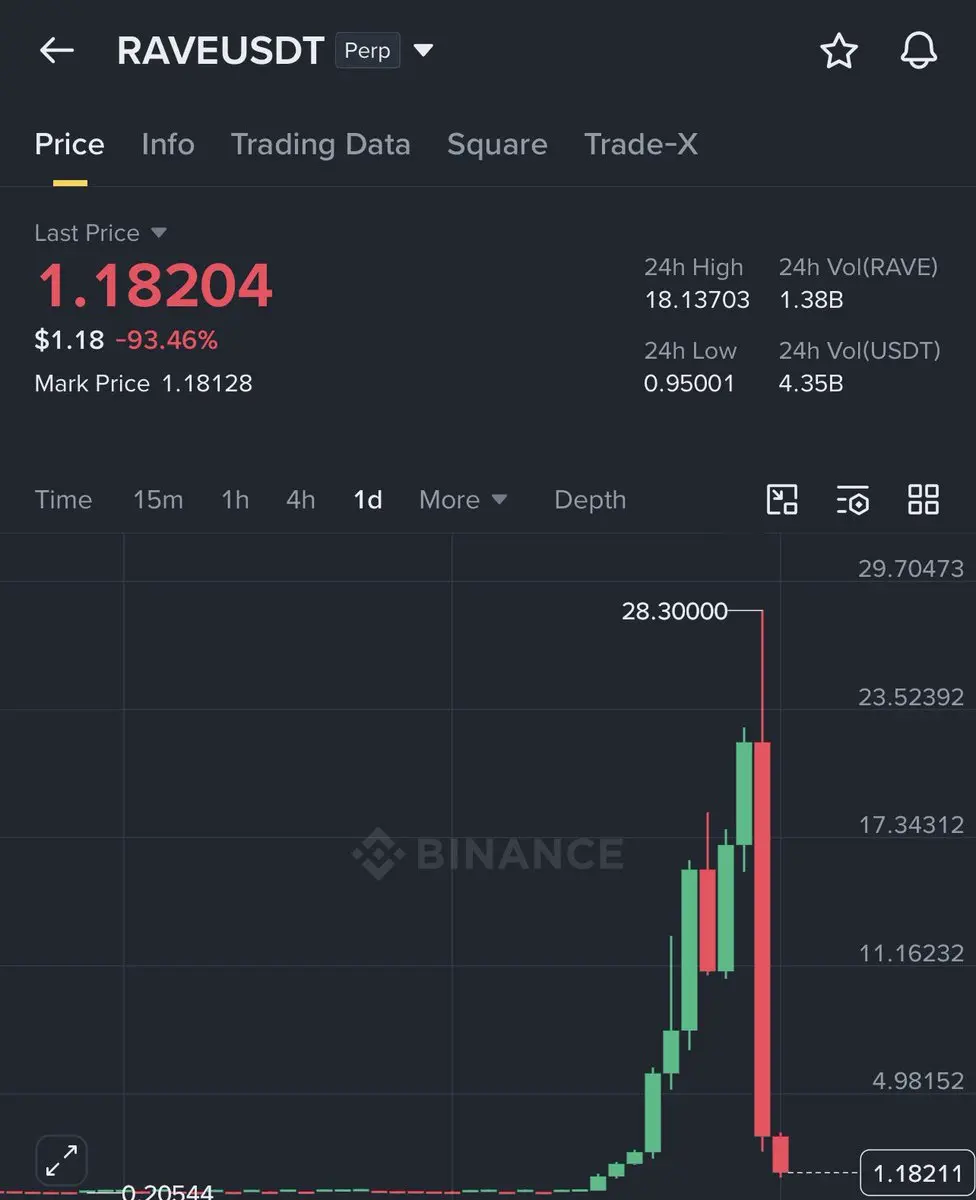Select the 4h chart interval

[x=301, y=499]
